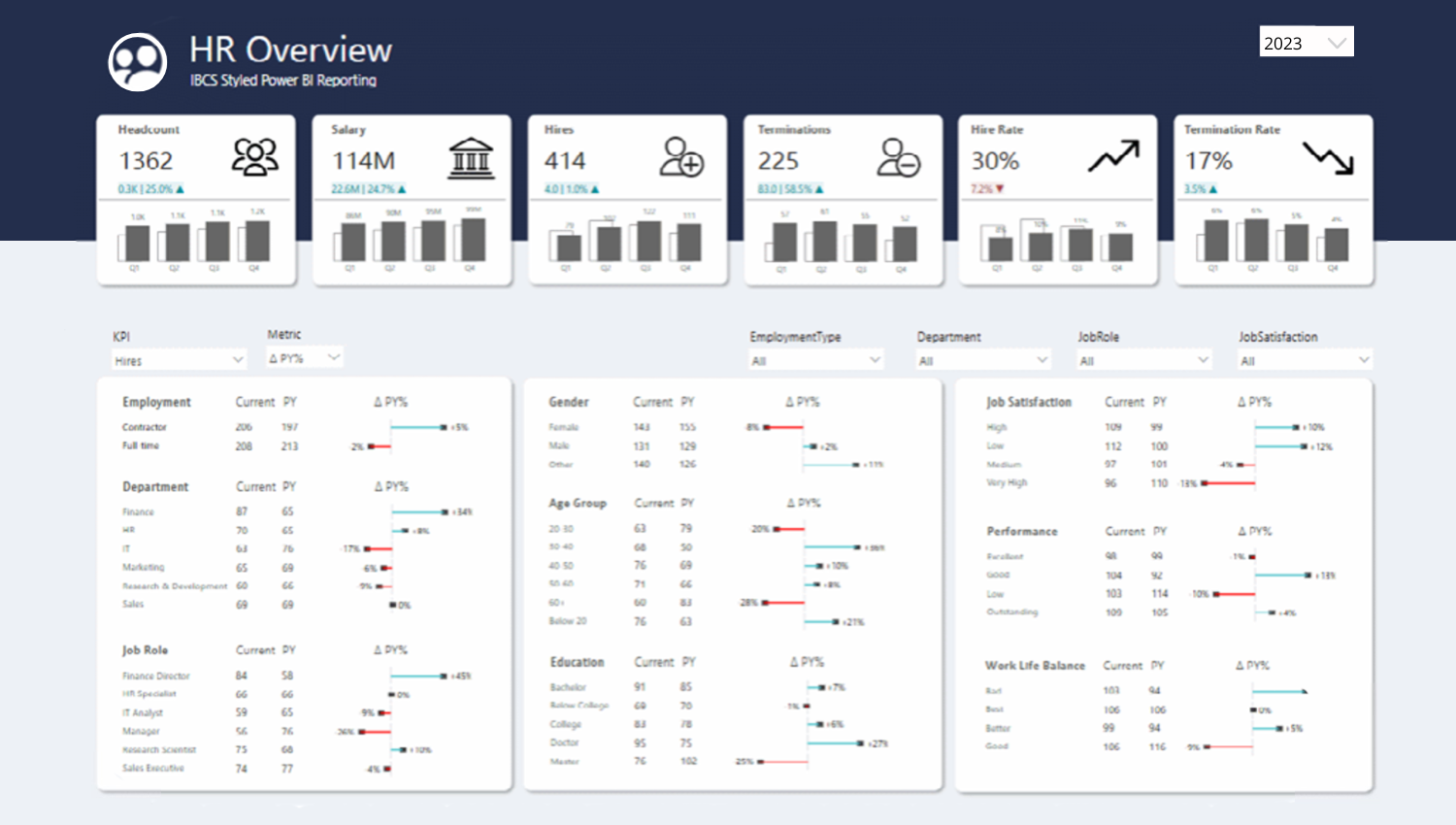Click the Terminations remove-person icon
1456x825 pixels.
pyautogui.click(x=898, y=157)
